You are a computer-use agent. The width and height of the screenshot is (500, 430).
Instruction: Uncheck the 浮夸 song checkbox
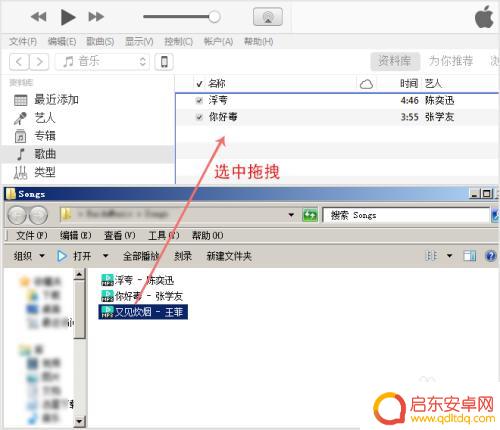(x=199, y=100)
